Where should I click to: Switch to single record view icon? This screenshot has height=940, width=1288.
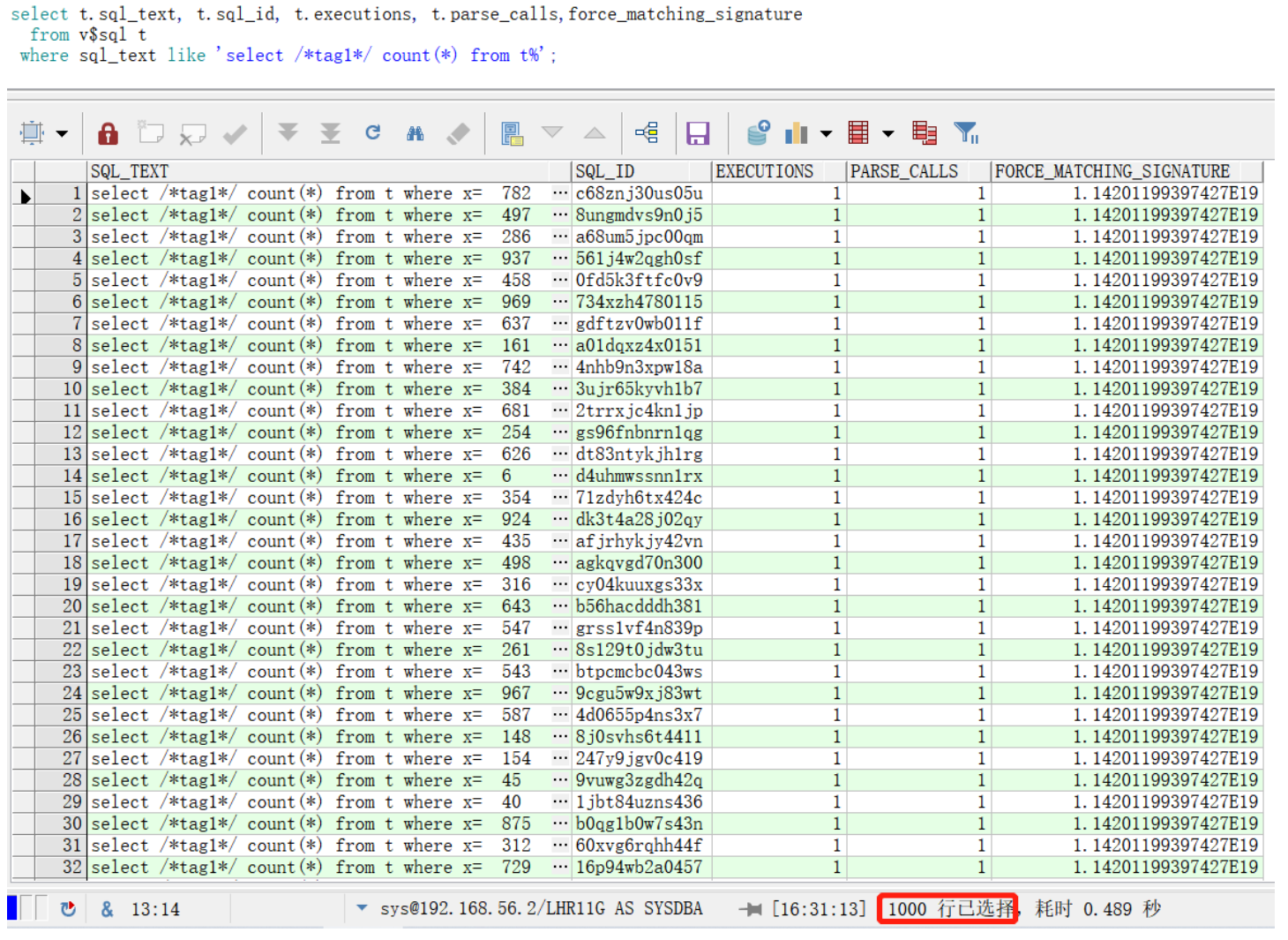click(513, 133)
